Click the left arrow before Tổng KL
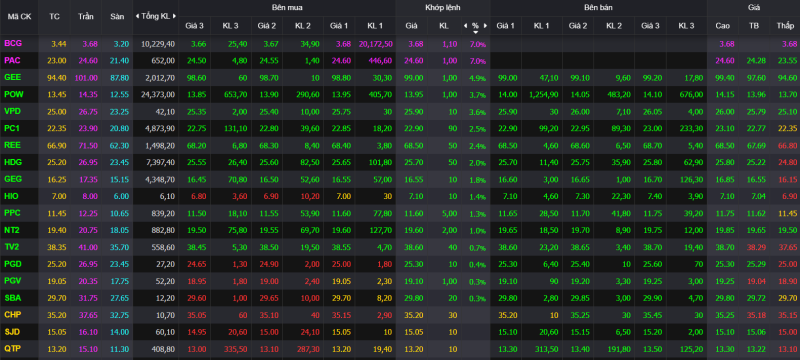The width and height of the screenshot is (800, 360). [x=137, y=16]
